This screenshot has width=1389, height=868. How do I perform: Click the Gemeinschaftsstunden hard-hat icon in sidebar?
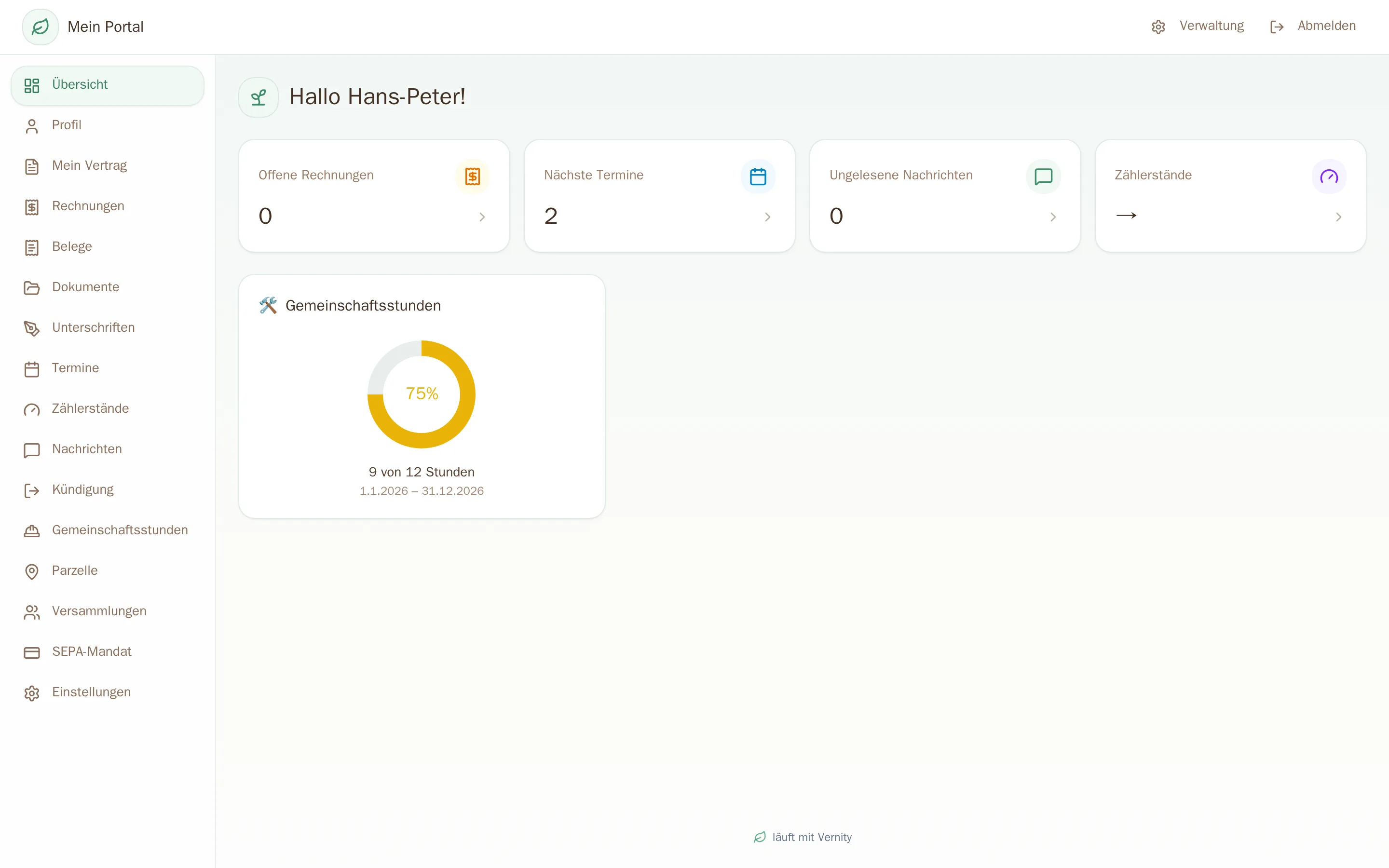point(31,531)
